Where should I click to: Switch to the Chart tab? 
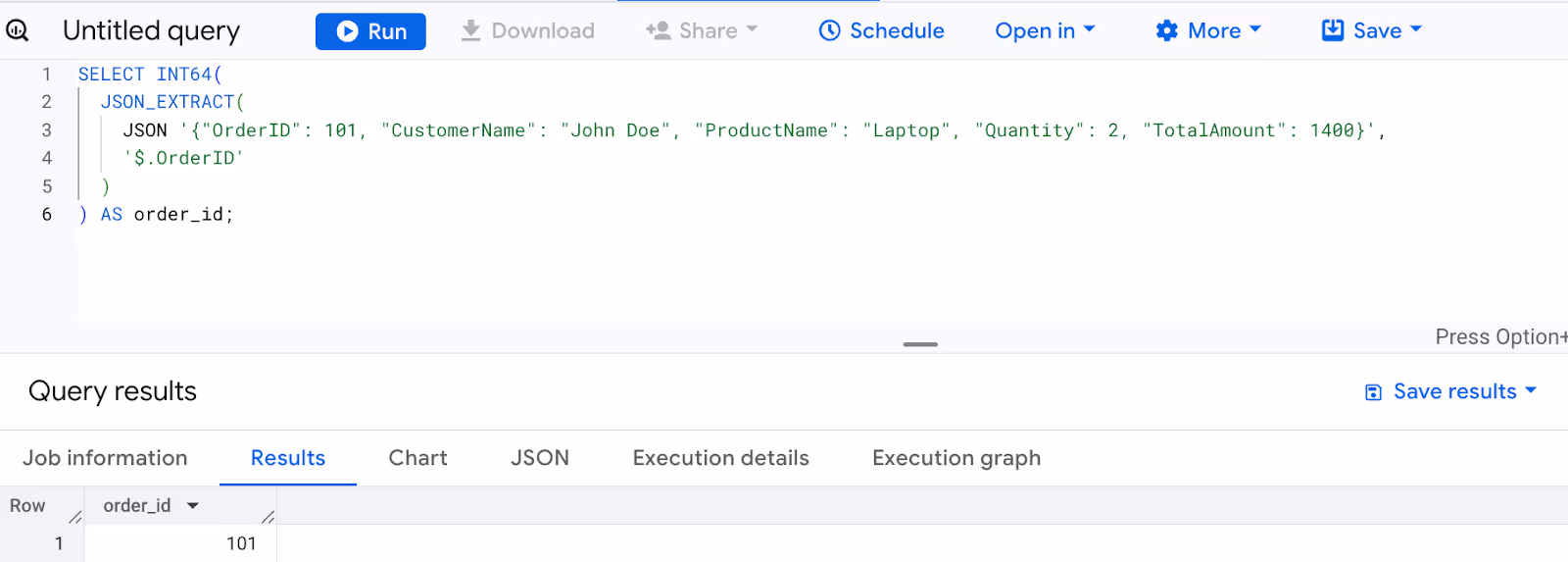[x=417, y=458]
